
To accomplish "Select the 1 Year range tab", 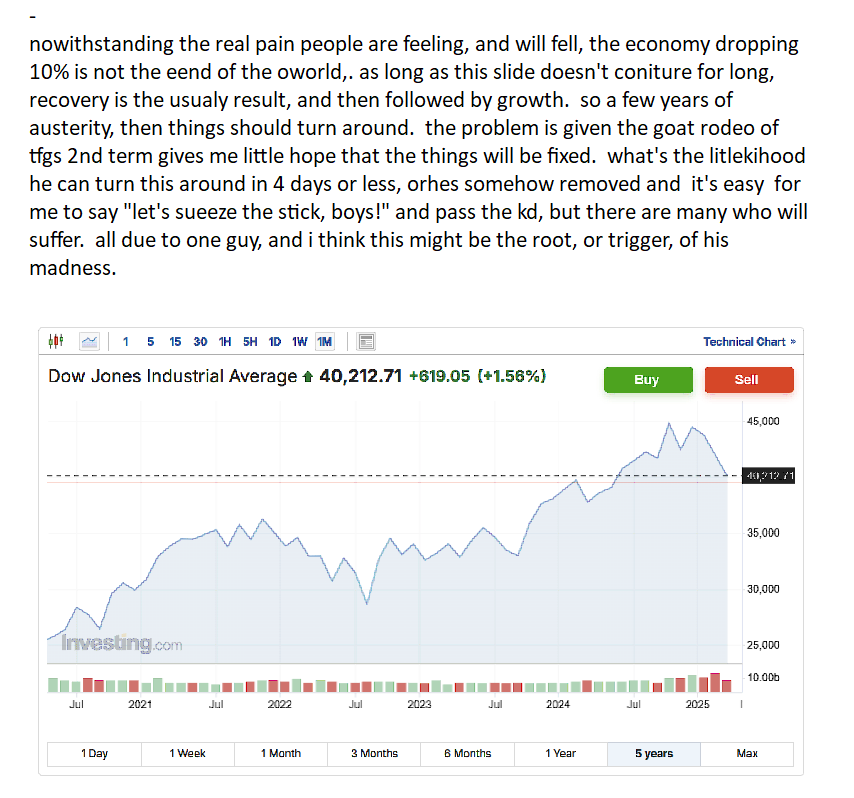I will (560, 754).
